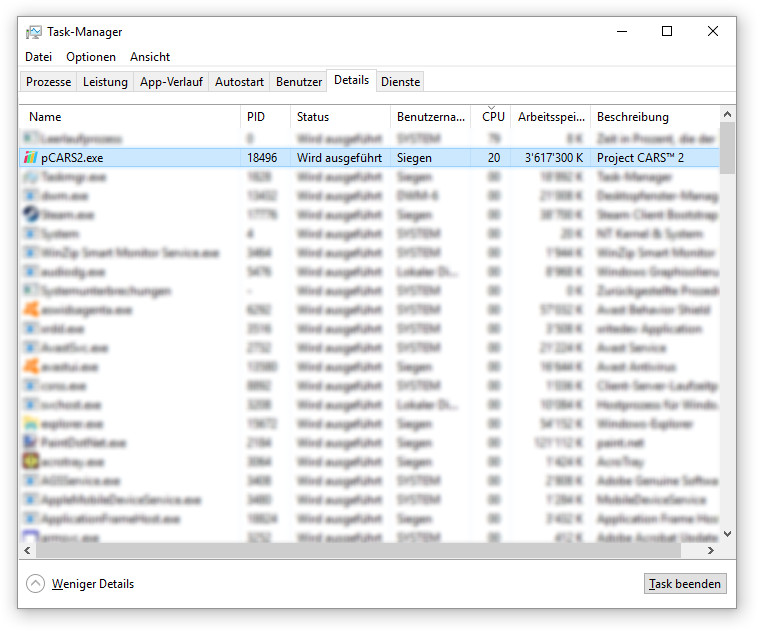The width and height of the screenshot is (758, 631).
Task: Click the explorer.exe folder icon
Action: coord(30,423)
